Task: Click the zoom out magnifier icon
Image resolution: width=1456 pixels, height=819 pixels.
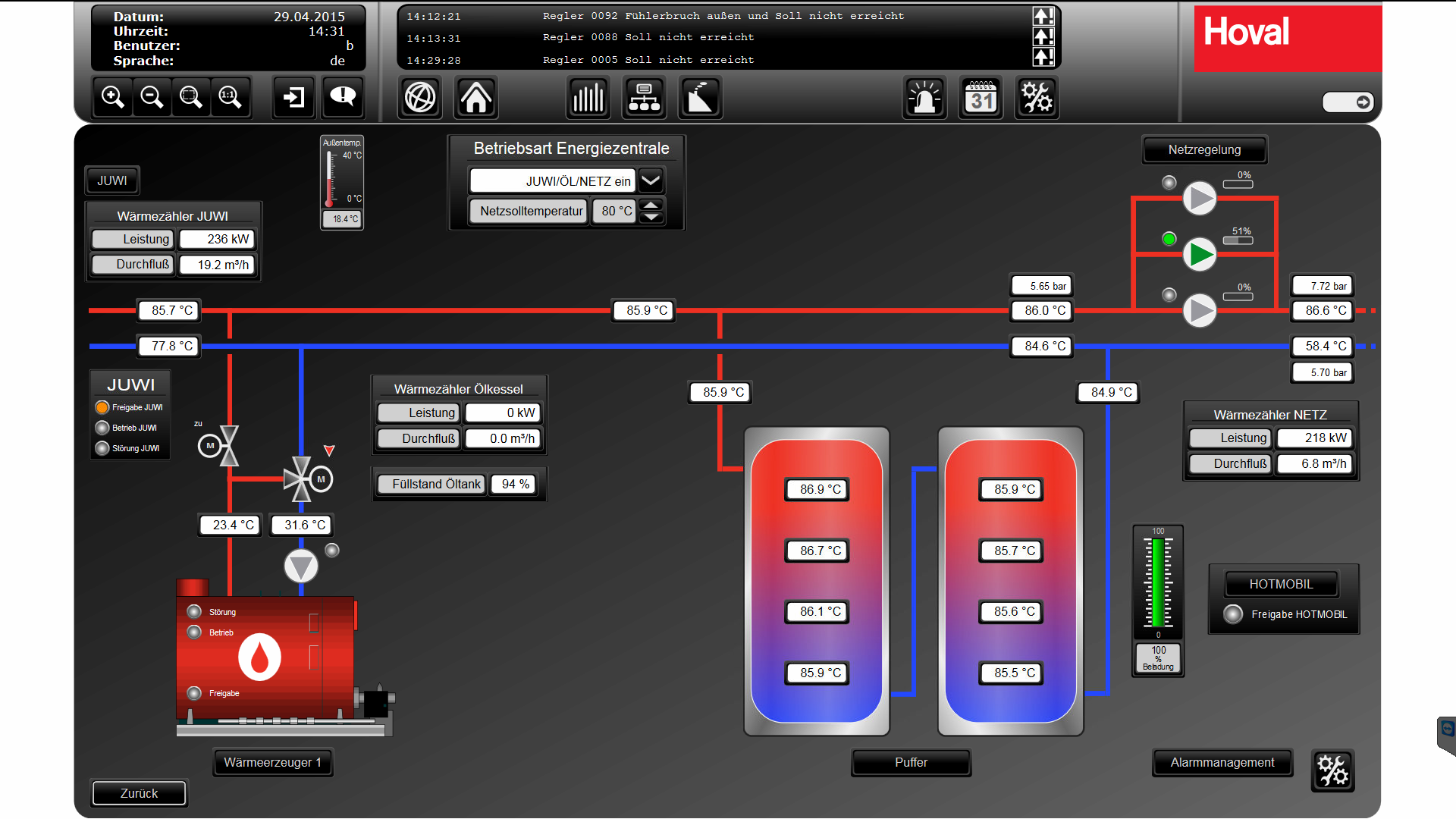Action: click(152, 97)
